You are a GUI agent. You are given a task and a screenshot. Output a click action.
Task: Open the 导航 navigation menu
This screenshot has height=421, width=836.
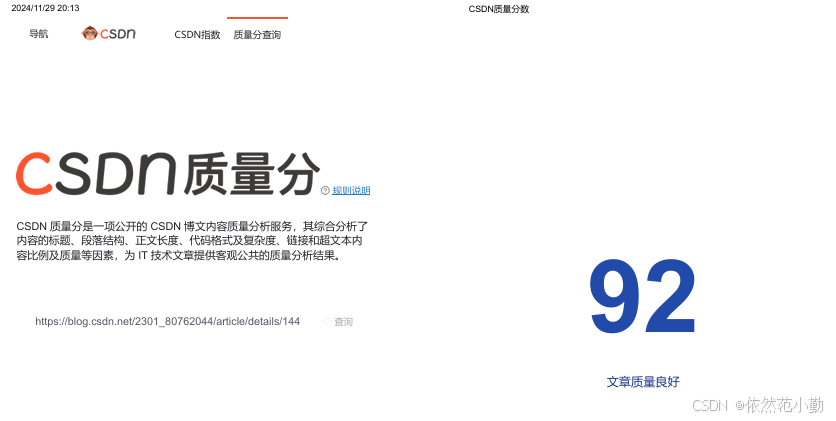[x=38, y=34]
